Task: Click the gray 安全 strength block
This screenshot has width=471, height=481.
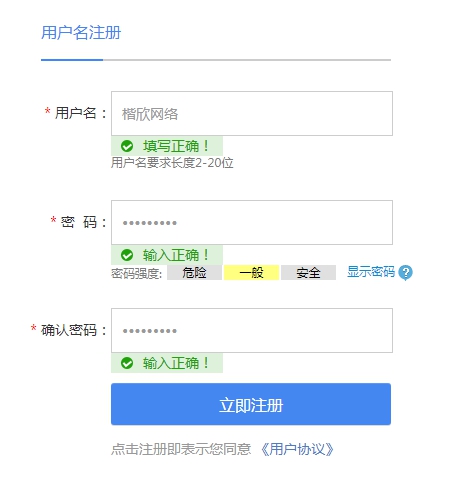Action: coord(308,273)
